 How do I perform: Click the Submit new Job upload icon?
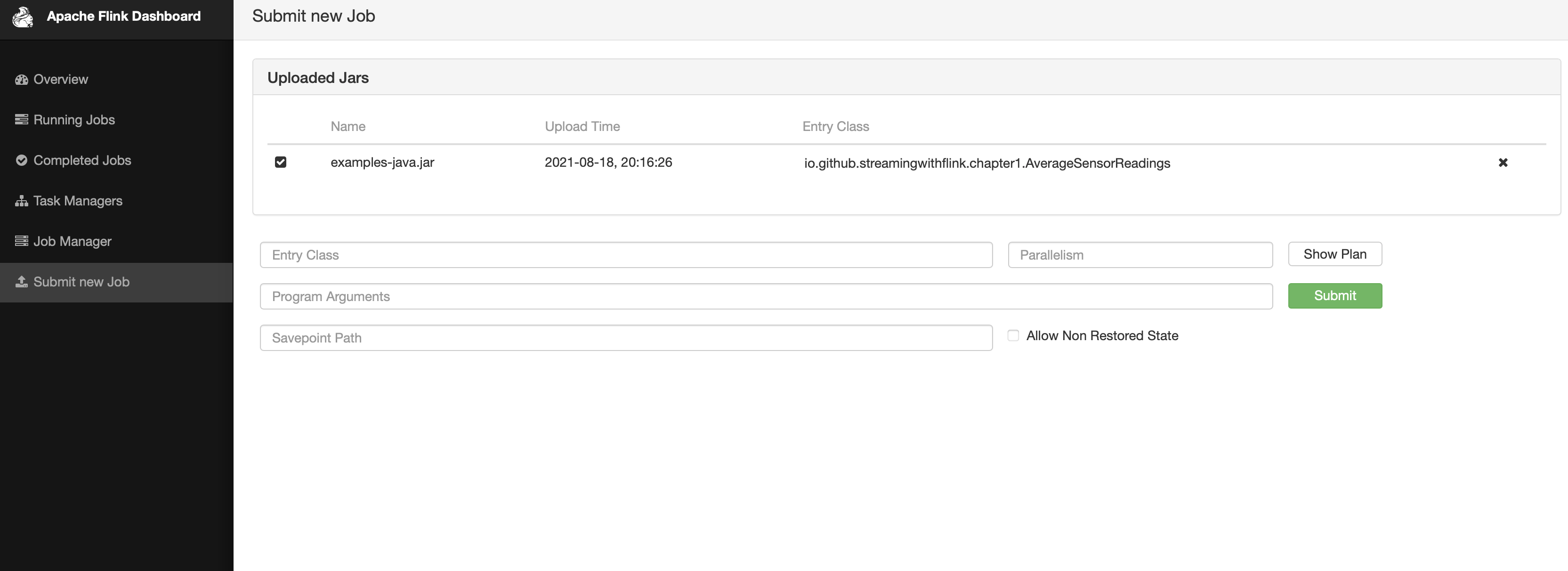tap(21, 282)
